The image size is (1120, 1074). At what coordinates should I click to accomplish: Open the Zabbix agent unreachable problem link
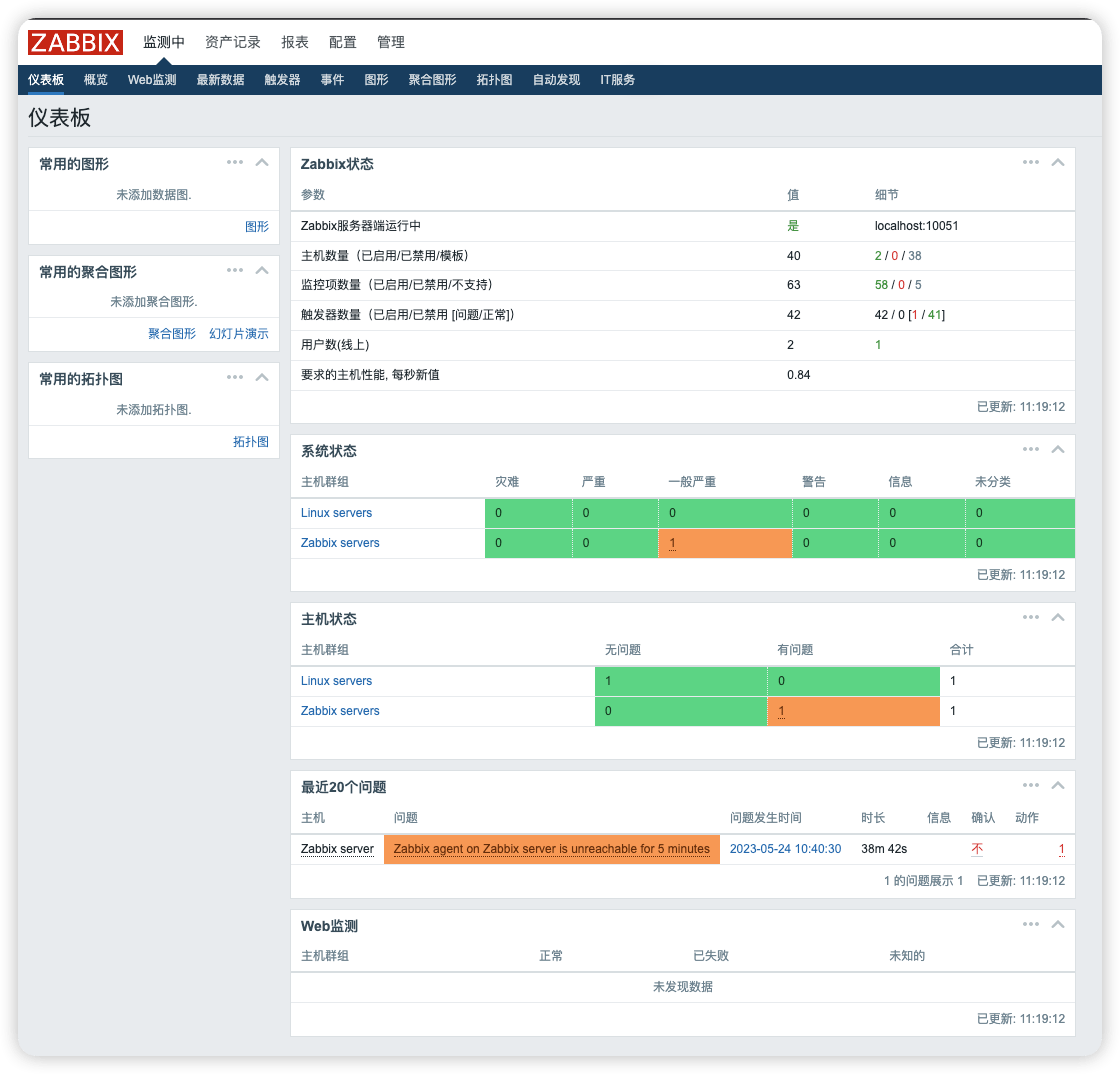point(551,849)
